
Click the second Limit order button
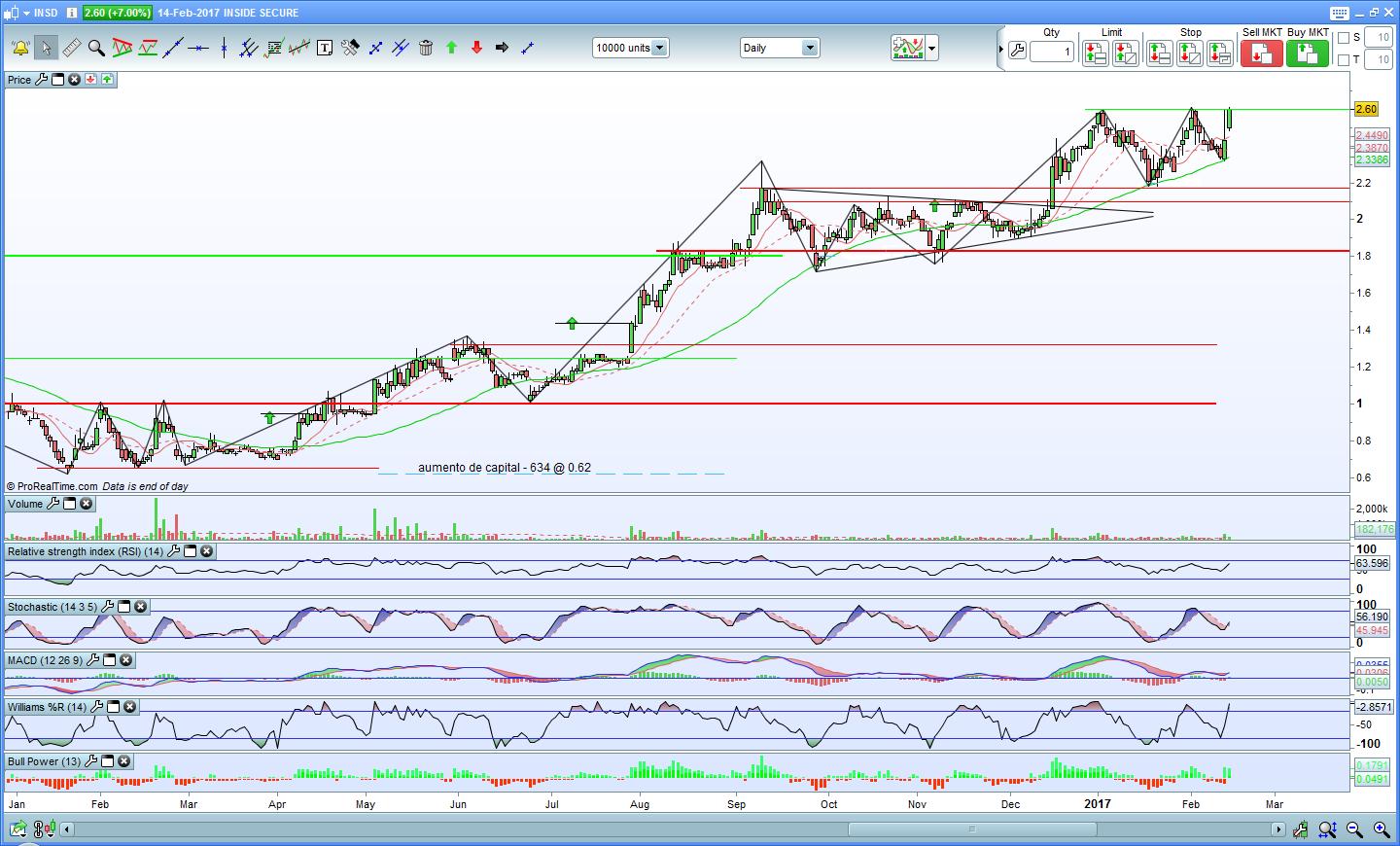pyautogui.click(x=1126, y=53)
